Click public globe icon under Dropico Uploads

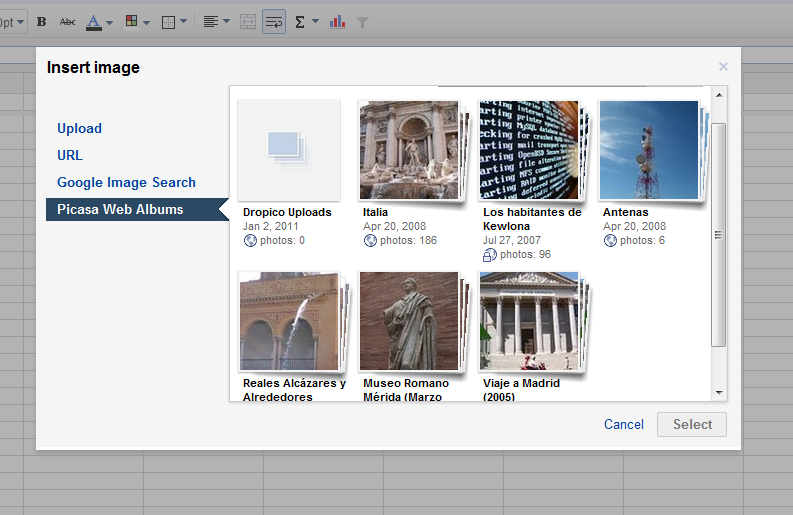click(250, 241)
